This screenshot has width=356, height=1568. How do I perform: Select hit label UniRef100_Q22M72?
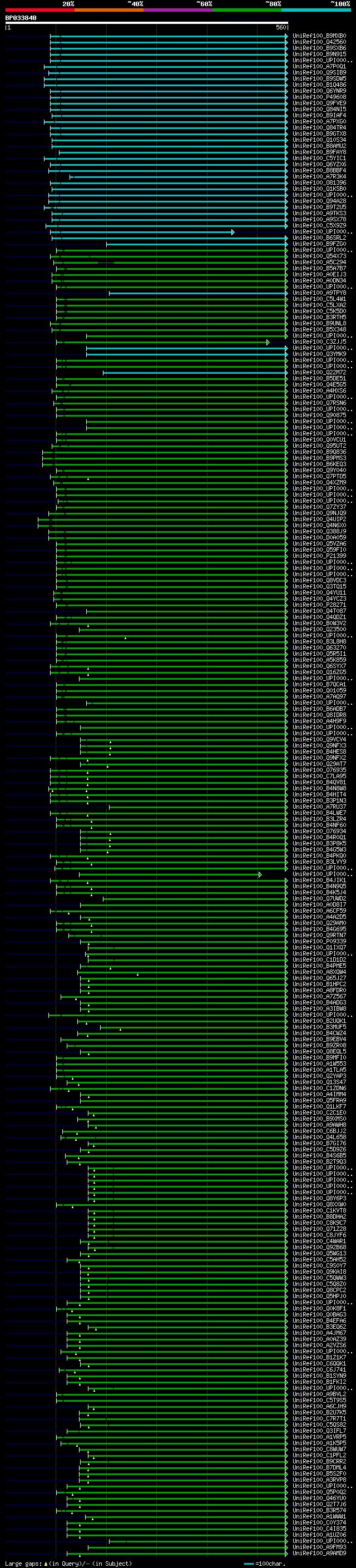point(319,373)
